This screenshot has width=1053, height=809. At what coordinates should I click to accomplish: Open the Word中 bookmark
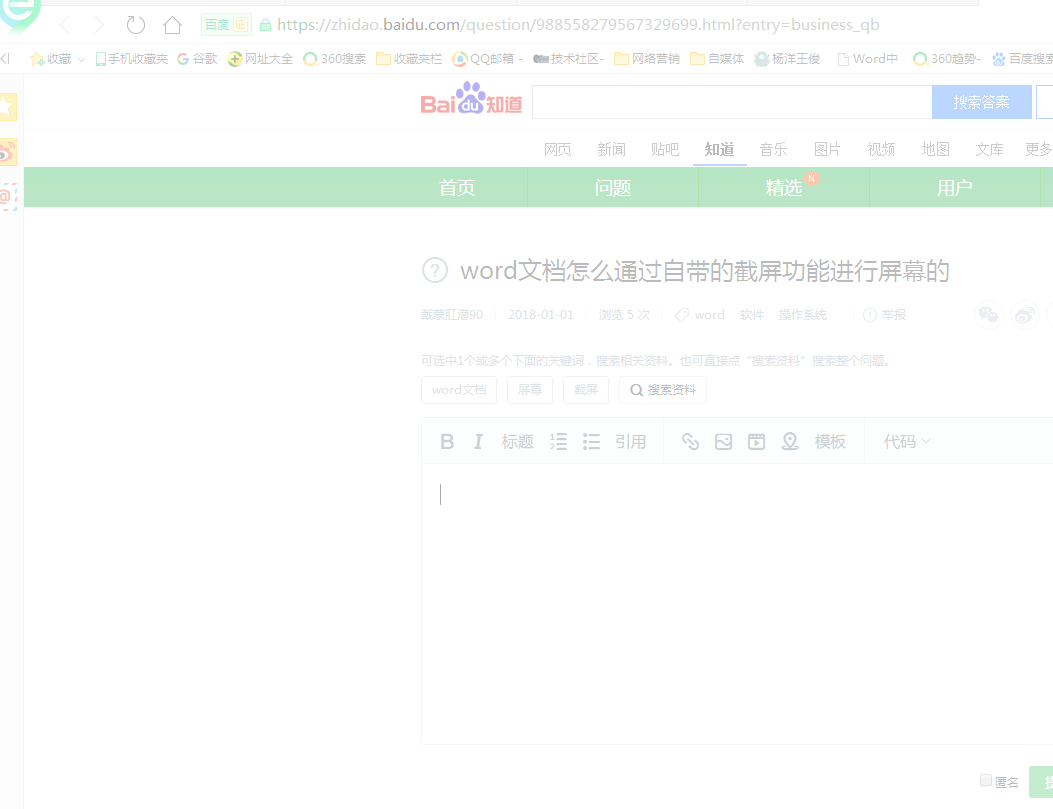[x=868, y=59]
